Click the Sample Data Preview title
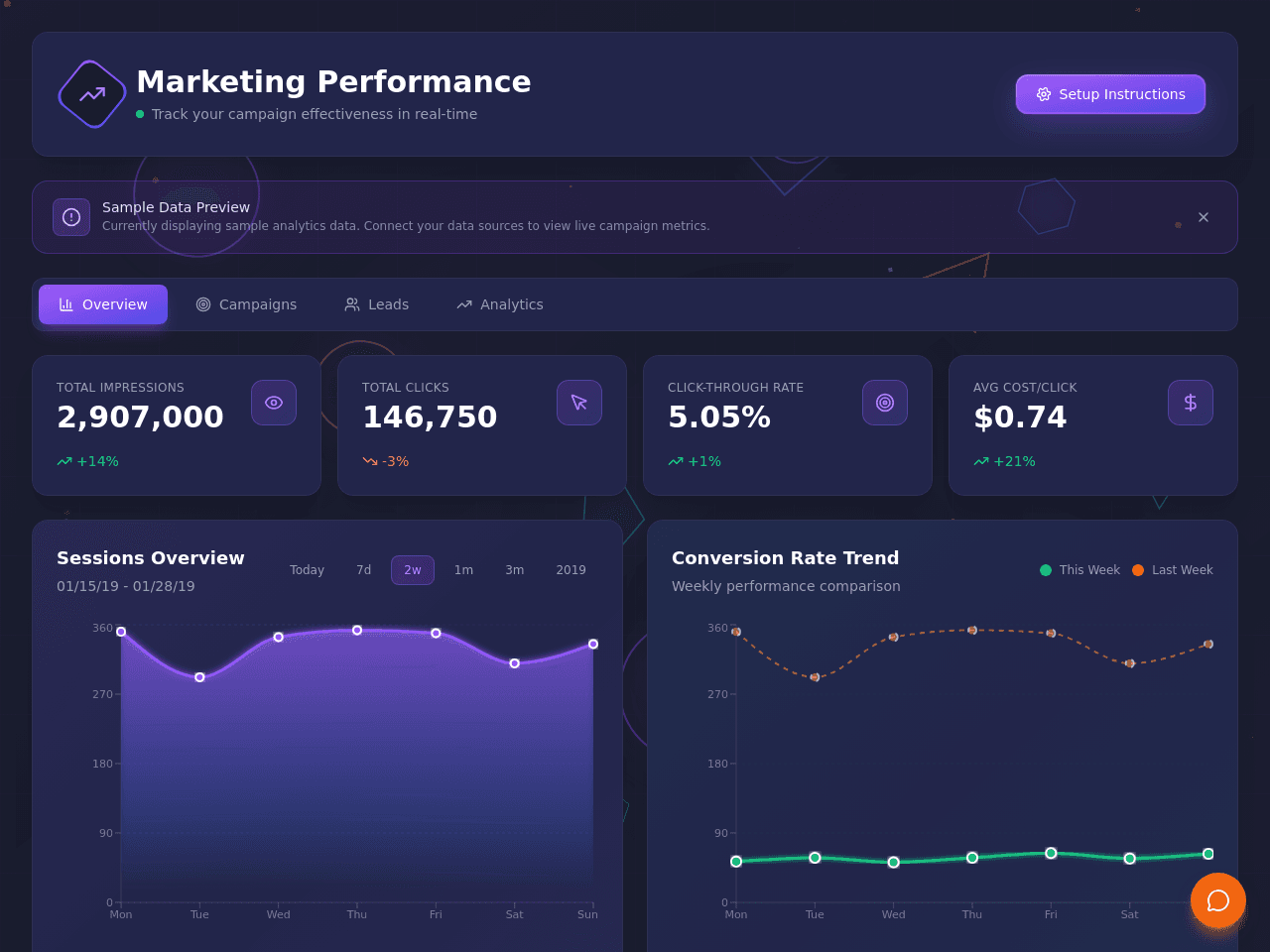 [x=176, y=207]
